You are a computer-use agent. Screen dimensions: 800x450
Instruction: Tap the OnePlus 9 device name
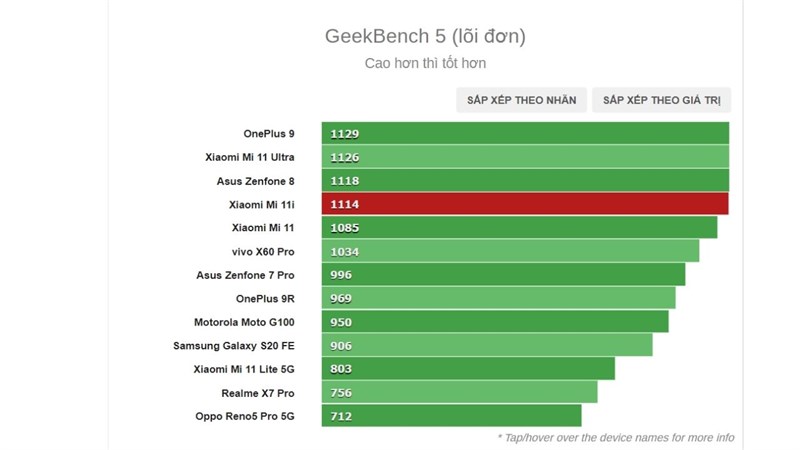(269, 134)
